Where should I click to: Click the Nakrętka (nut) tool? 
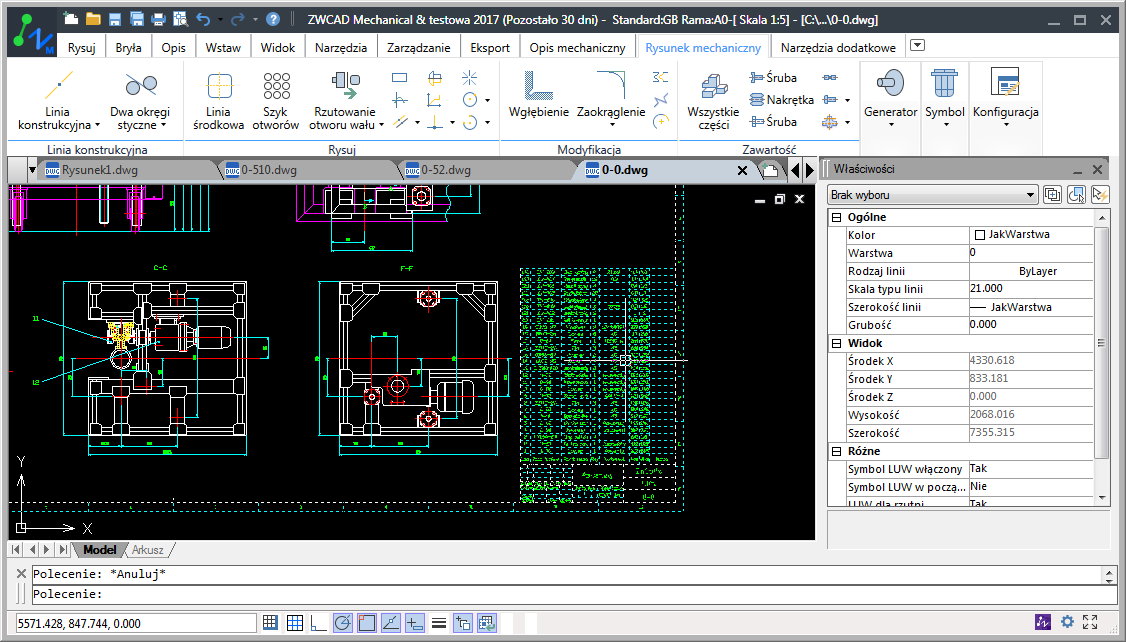[781, 100]
